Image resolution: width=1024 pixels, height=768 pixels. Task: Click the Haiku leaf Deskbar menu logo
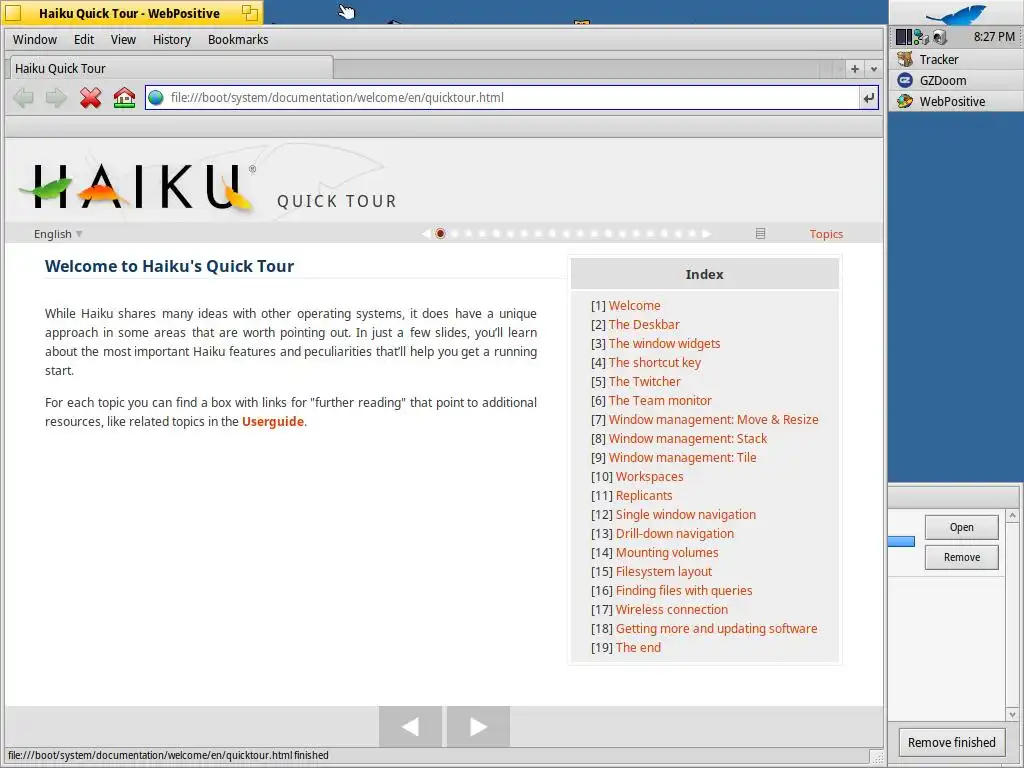click(957, 13)
